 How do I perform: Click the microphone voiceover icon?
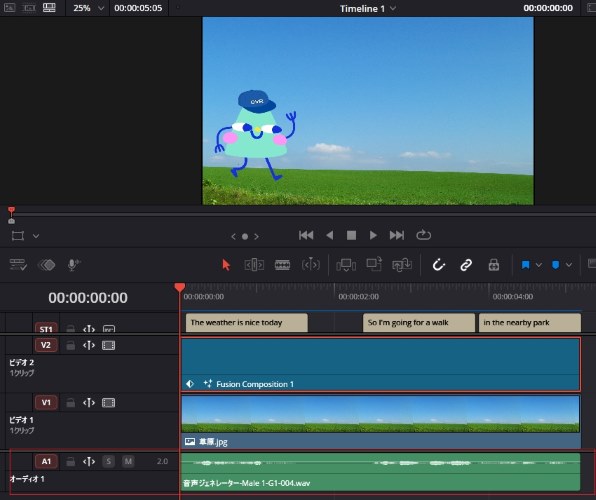pyautogui.click(x=73, y=265)
